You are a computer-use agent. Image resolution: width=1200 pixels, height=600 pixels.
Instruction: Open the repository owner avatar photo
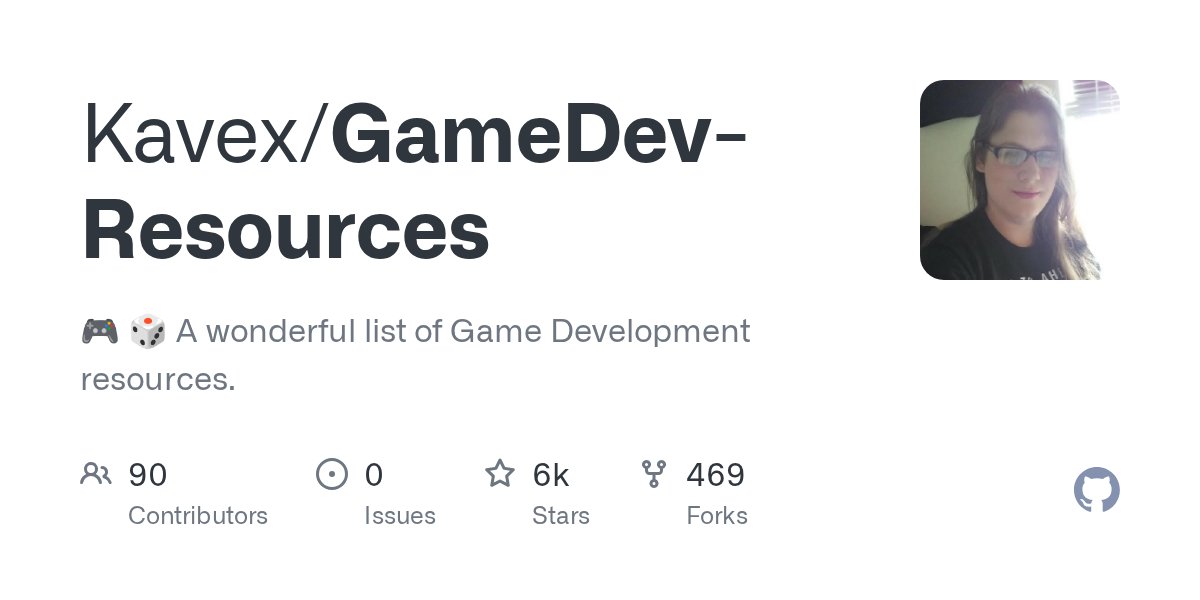pos(1020,180)
